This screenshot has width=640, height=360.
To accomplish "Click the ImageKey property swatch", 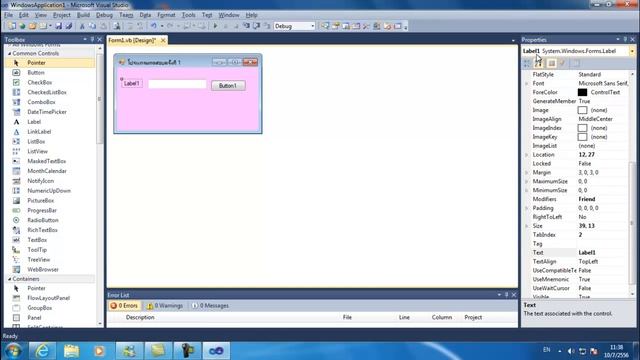I will [x=582, y=137].
